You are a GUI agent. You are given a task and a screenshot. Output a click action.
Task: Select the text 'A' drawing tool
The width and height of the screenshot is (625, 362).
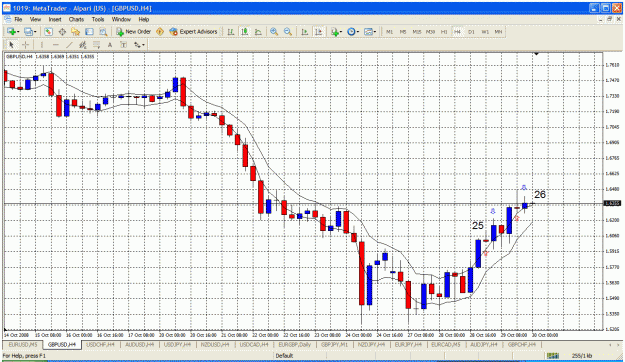pos(110,45)
